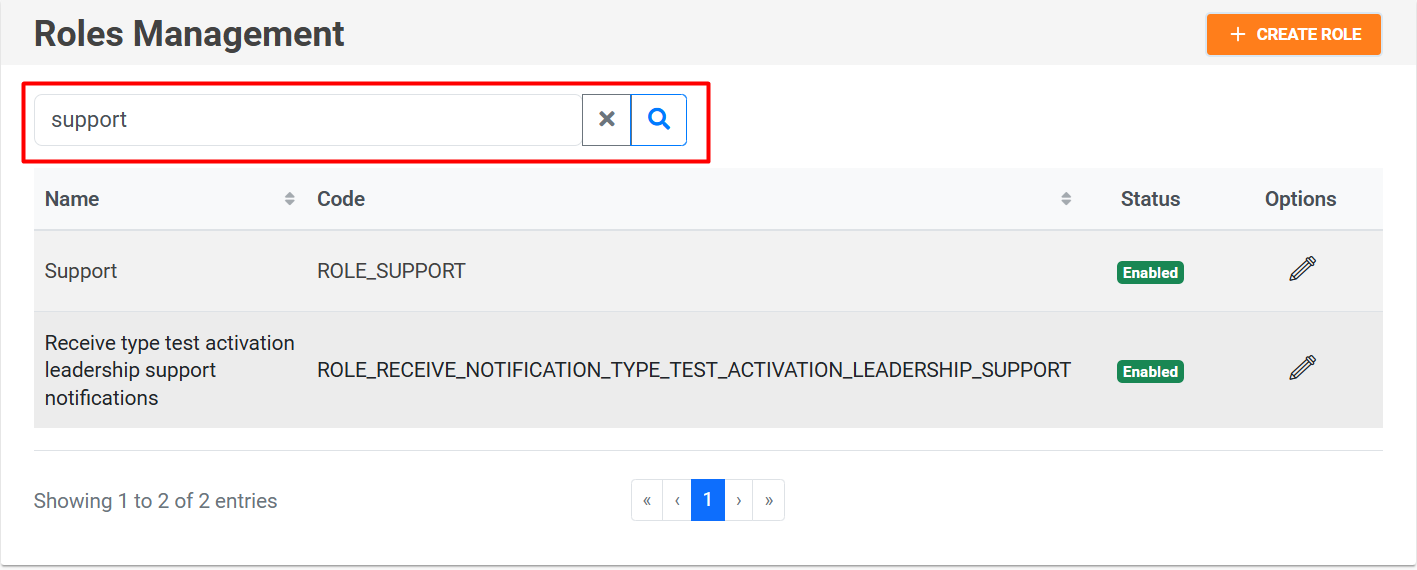Select page 1 in the pagination
Viewport: 1417px width, 570px height.
coord(707,500)
